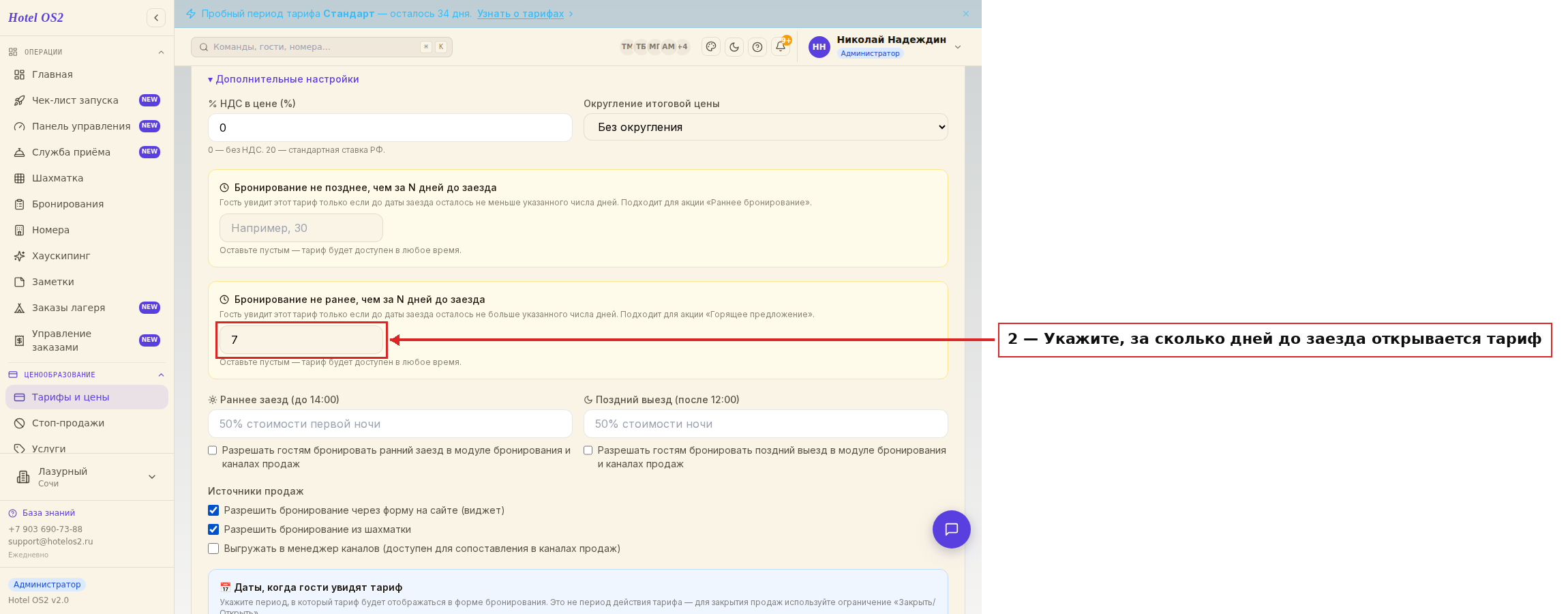Viewport: 1568px width, 614px height.
Task: Open Служба приёма section
Action: (x=87, y=152)
